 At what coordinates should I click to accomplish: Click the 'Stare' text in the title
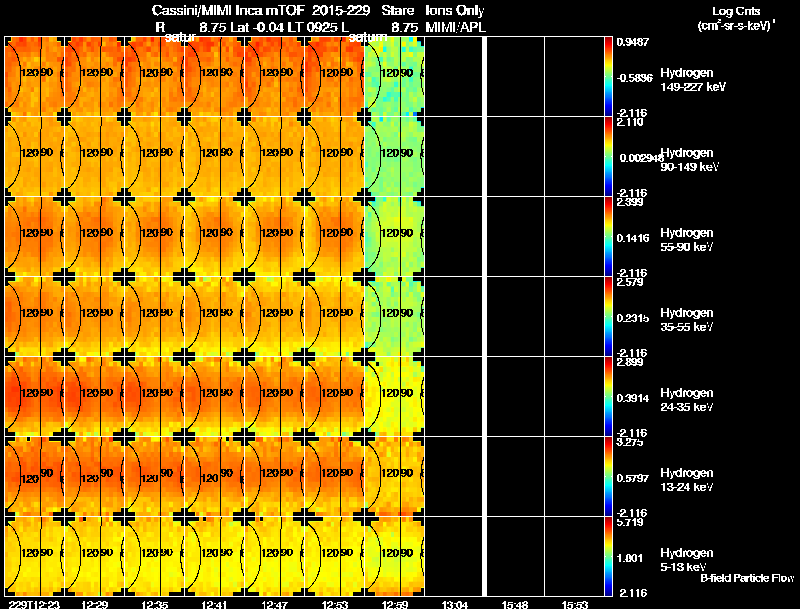point(398,10)
